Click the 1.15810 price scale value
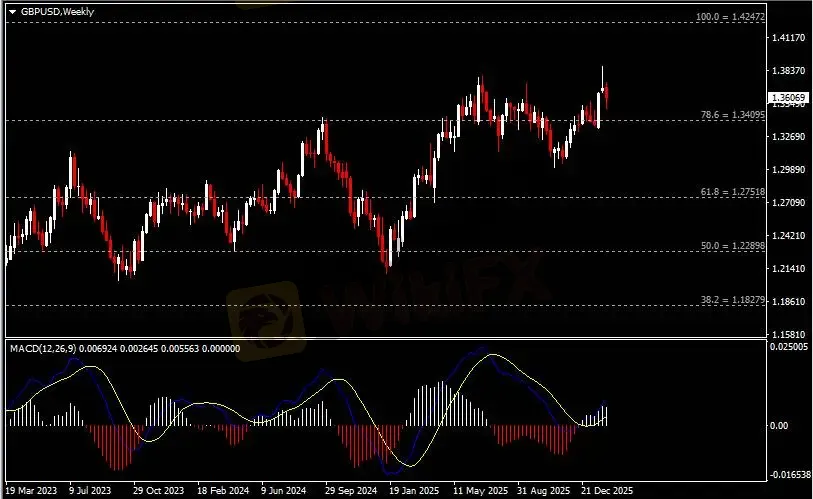 pos(789,334)
